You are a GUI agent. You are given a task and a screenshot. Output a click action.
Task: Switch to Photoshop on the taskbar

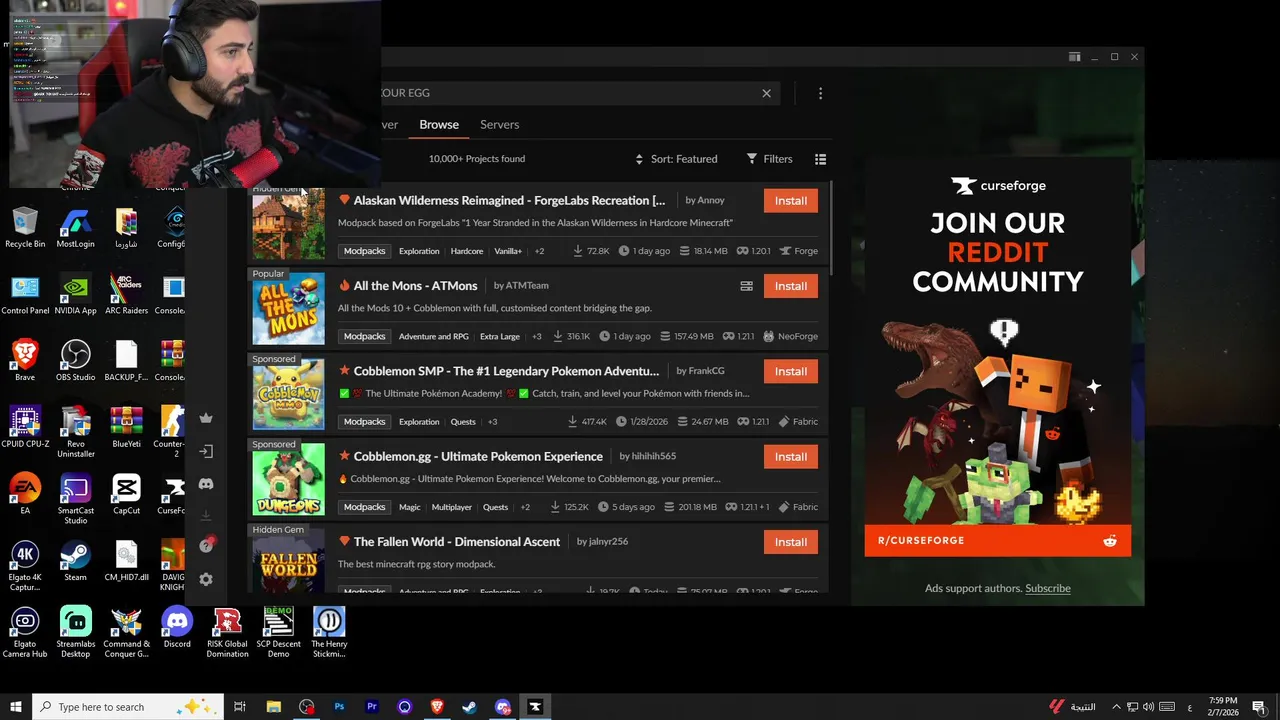pos(339,707)
